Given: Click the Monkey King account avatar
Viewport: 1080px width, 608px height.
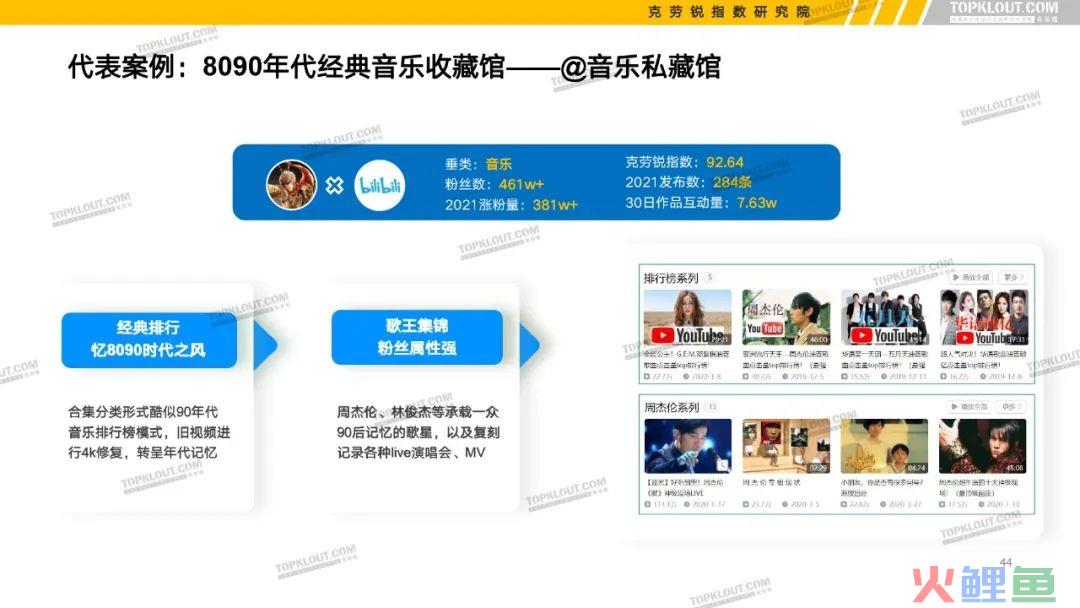Looking at the screenshot, I should [291, 185].
